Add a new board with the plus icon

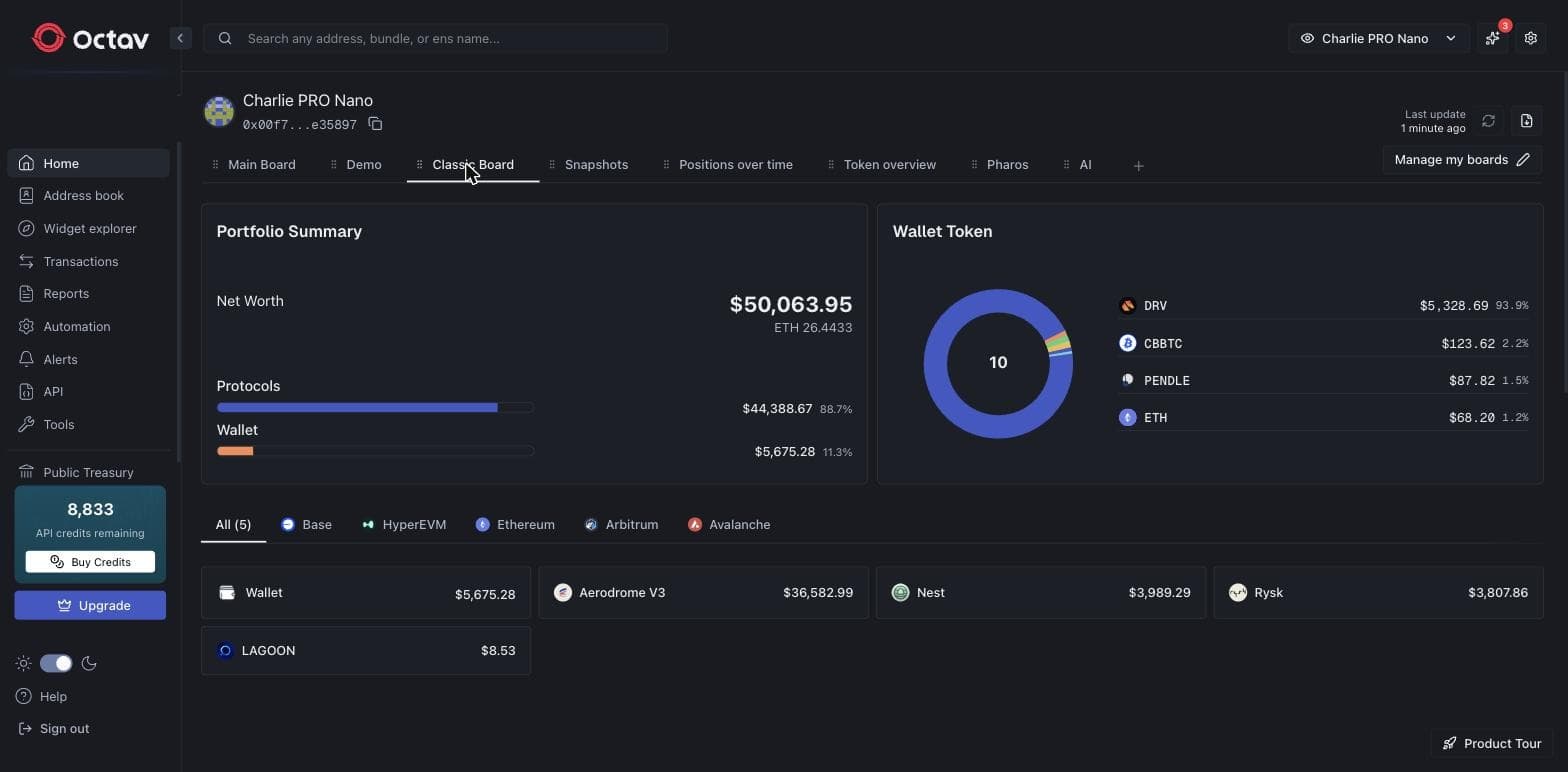coord(1138,166)
